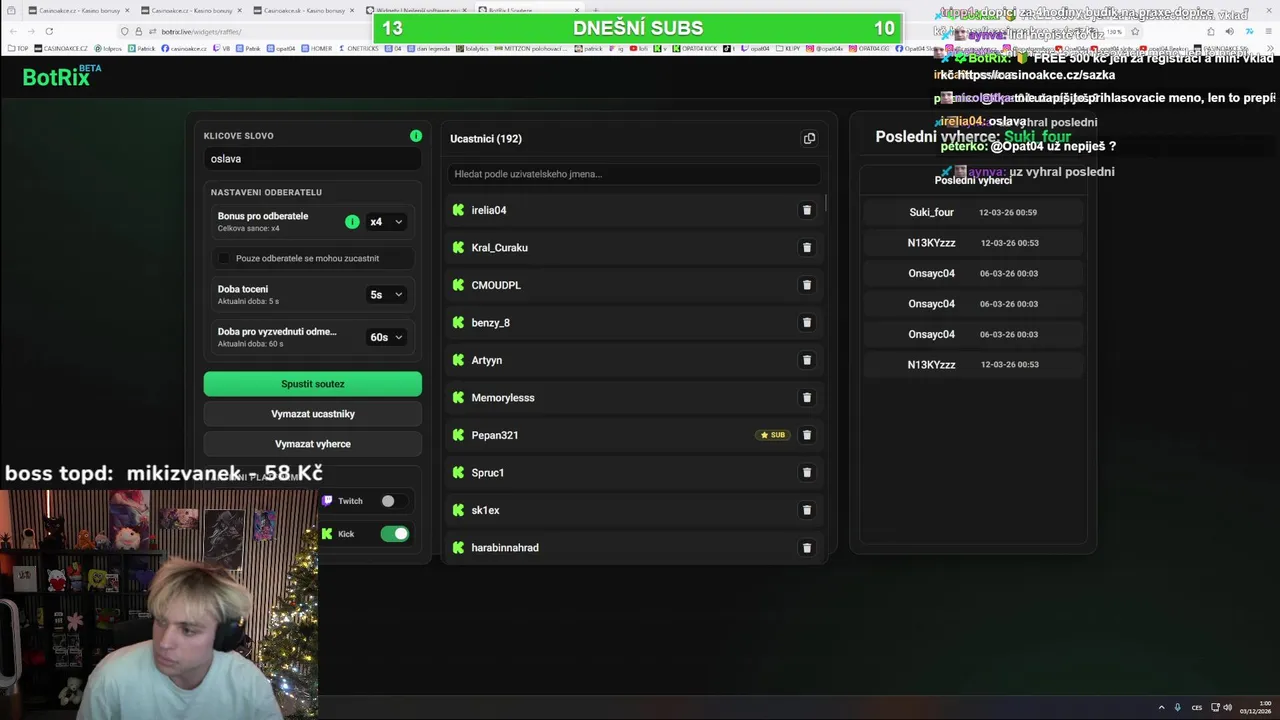Click the info icon next to Bonus pro odberatele

352,222
